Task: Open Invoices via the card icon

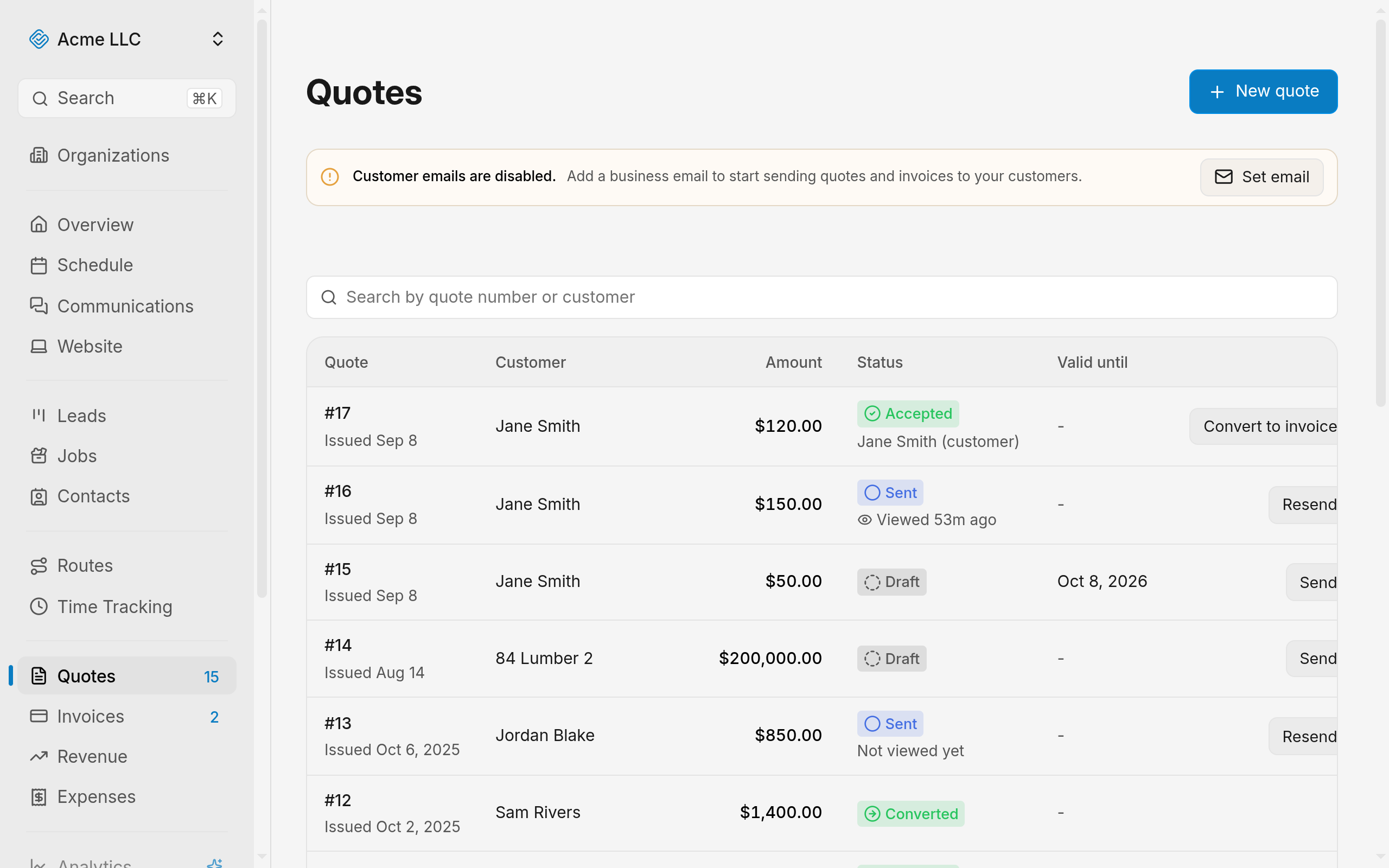Action: 39,716
